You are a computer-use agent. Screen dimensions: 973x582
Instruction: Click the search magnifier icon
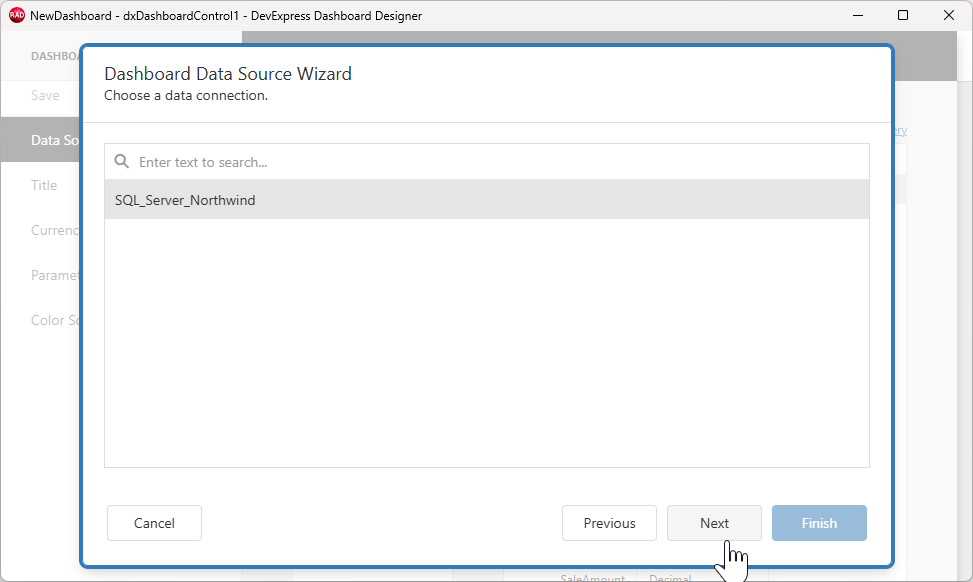click(122, 162)
